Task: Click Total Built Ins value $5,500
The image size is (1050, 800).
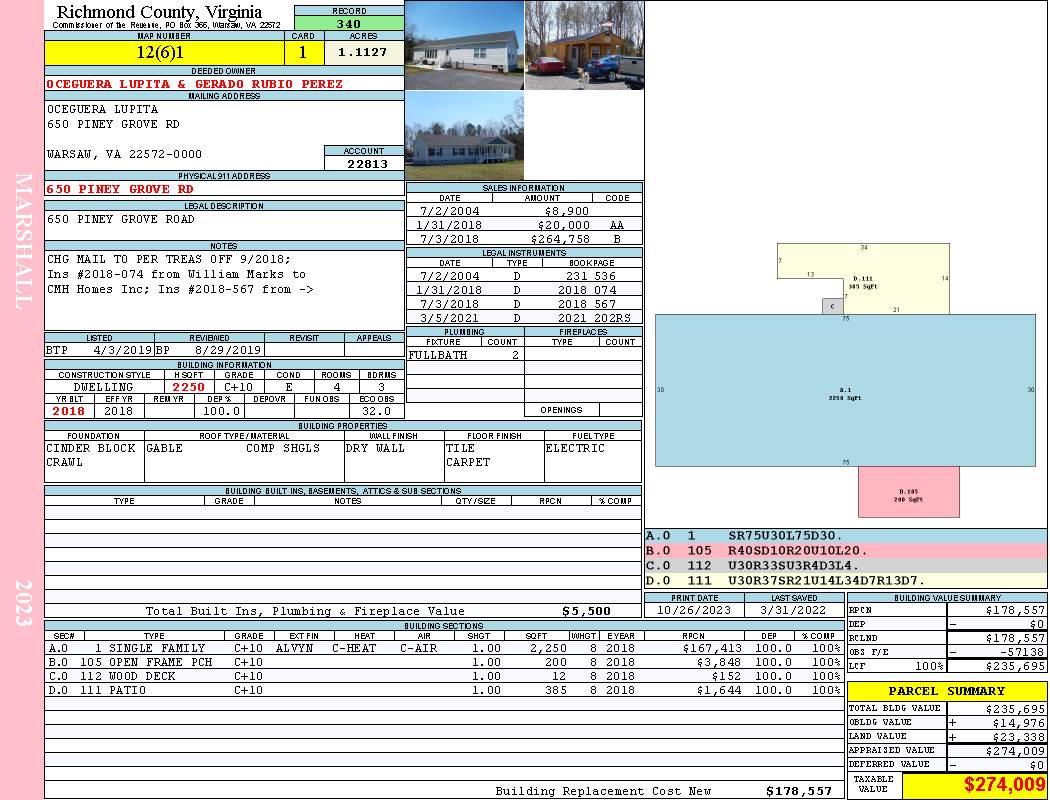Action: (586, 611)
